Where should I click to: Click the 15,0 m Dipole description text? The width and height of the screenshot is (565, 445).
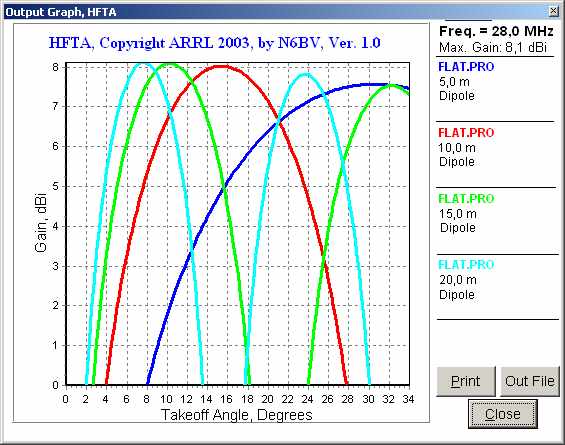pos(457,221)
